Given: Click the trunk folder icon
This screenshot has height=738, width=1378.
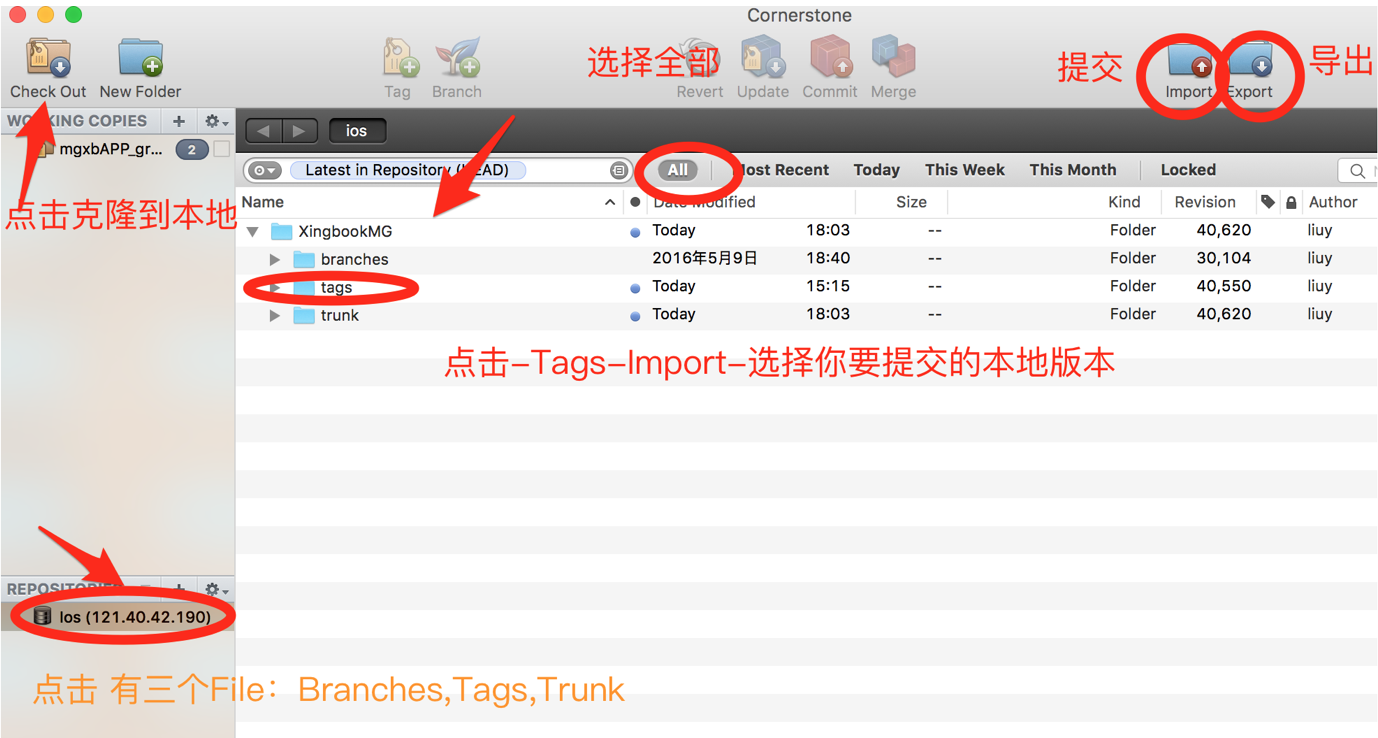Looking at the screenshot, I should [304, 315].
